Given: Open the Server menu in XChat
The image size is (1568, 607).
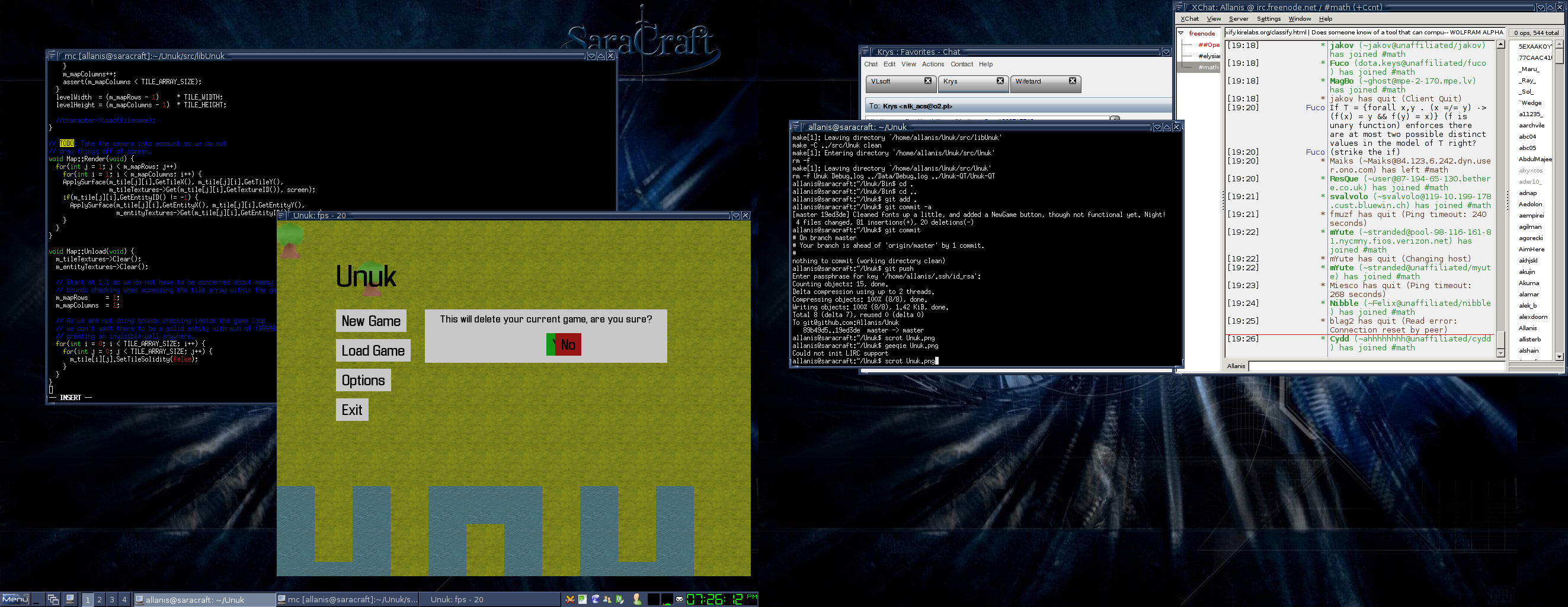Looking at the screenshot, I should tap(1238, 19).
